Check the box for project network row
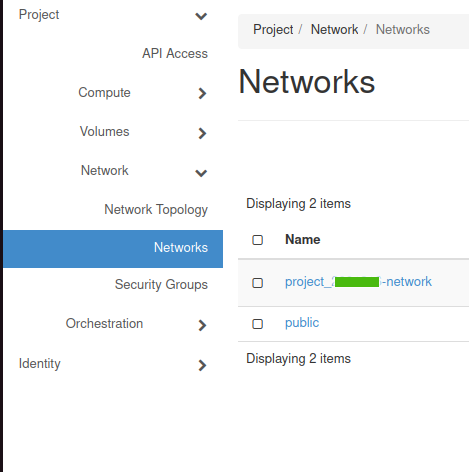 [257, 283]
